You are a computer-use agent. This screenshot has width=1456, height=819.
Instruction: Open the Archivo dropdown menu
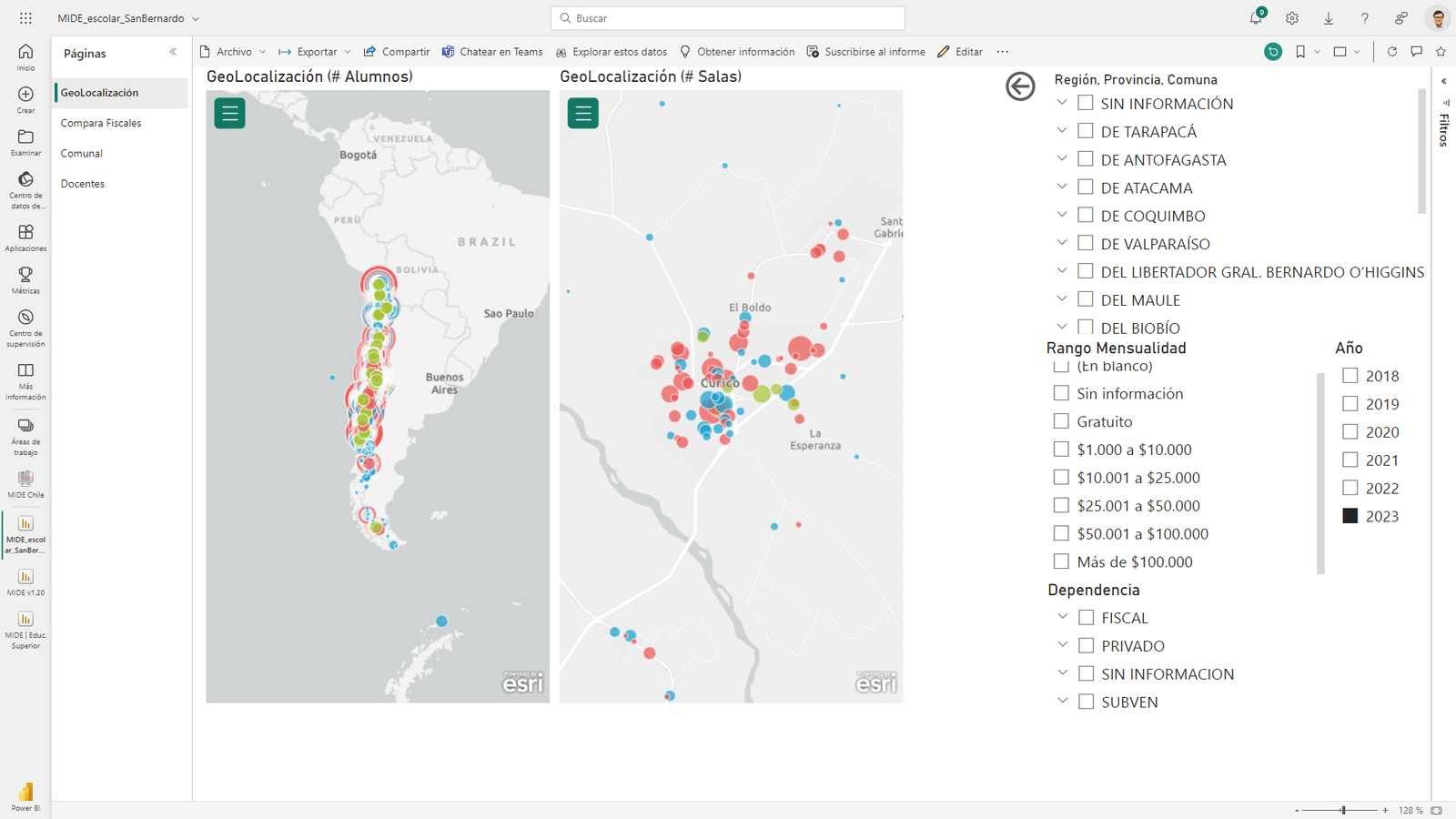click(233, 52)
